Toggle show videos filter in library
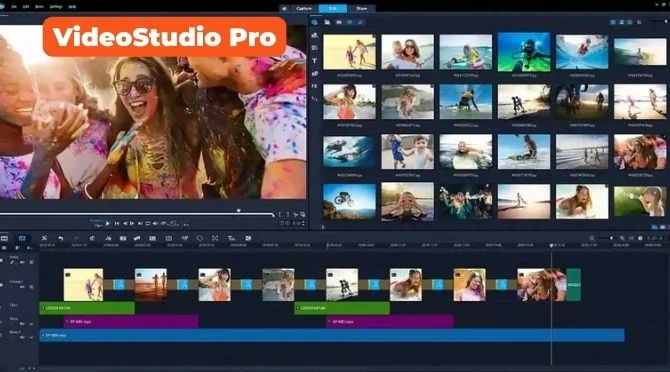This screenshot has height=372, width=670. coord(339,22)
